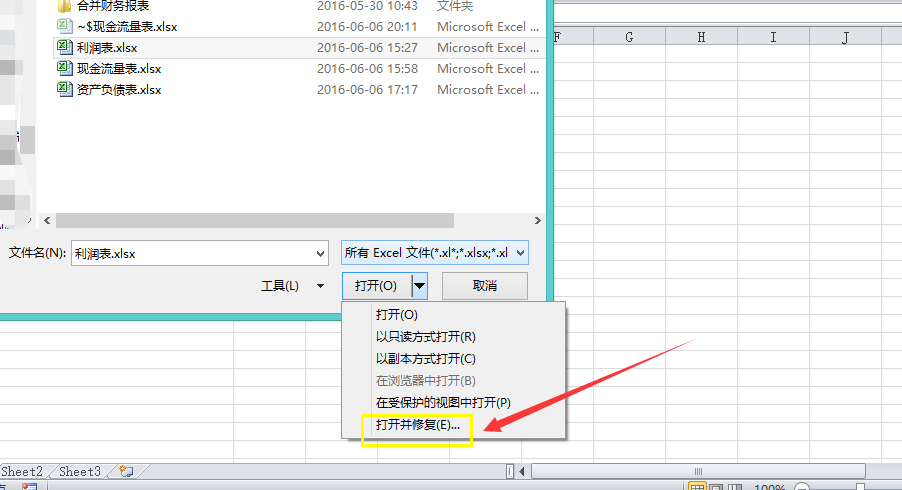The height and width of the screenshot is (490, 902).
Task: Expand the 工具(L) tools dropdown
Action: coord(320,286)
